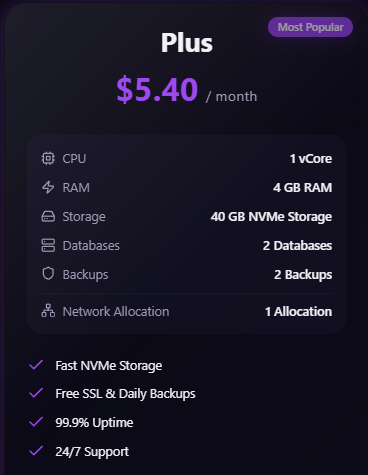Click the Most Popular badge

tap(310, 27)
